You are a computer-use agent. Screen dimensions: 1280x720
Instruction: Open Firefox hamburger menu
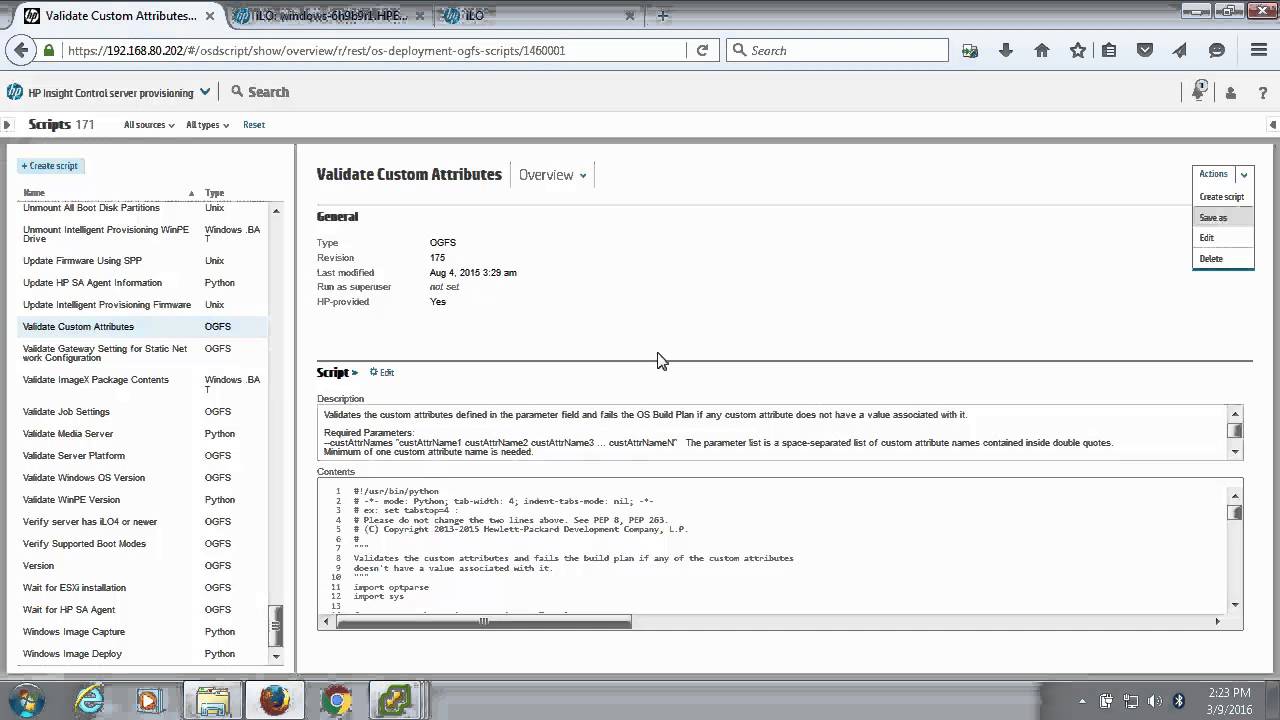(x=1259, y=50)
